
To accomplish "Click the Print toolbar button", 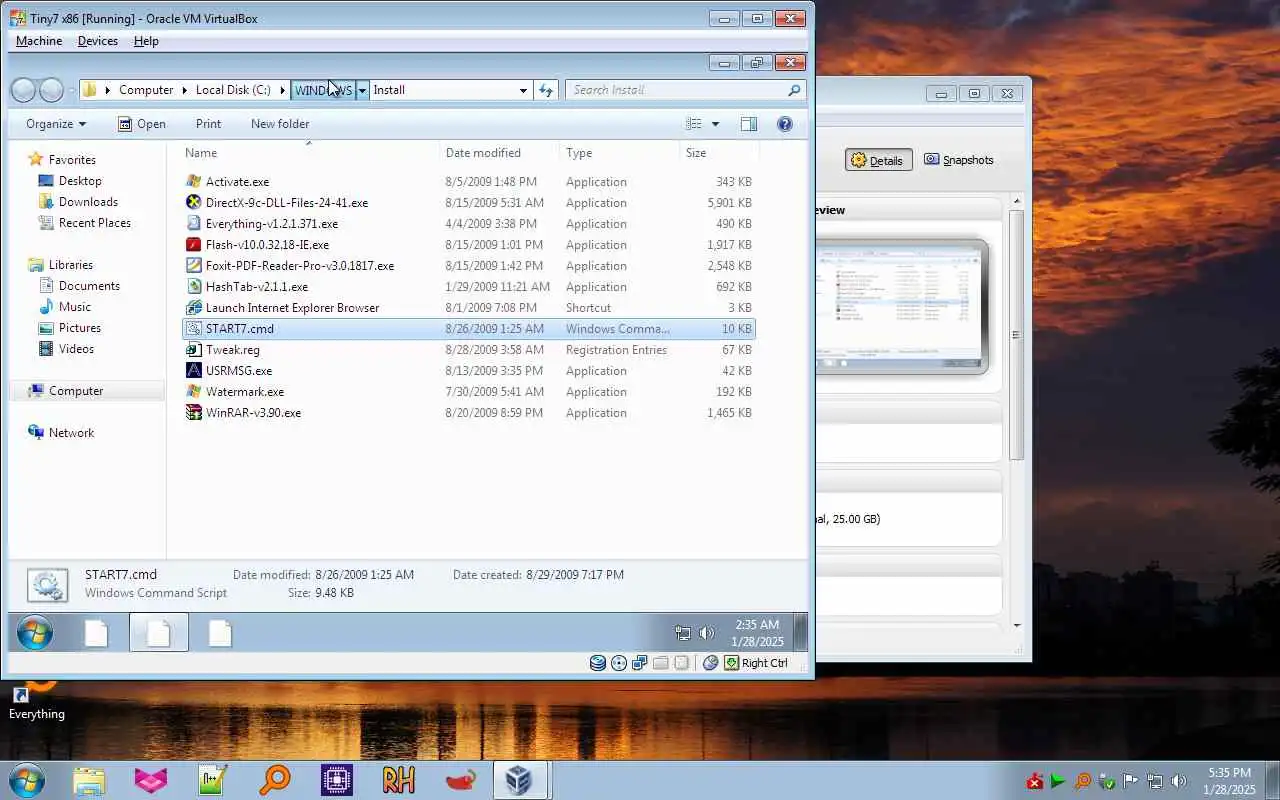I will coord(208,124).
